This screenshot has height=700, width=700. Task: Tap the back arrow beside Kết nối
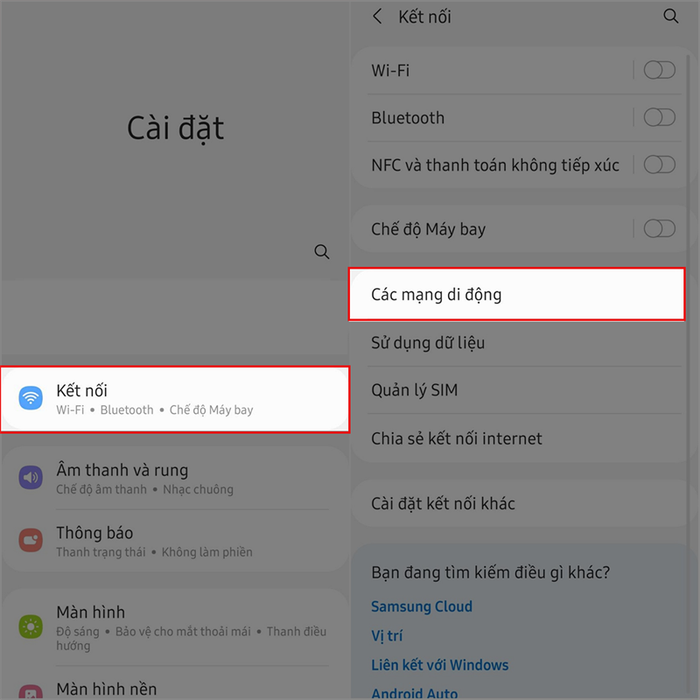[377, 17]
